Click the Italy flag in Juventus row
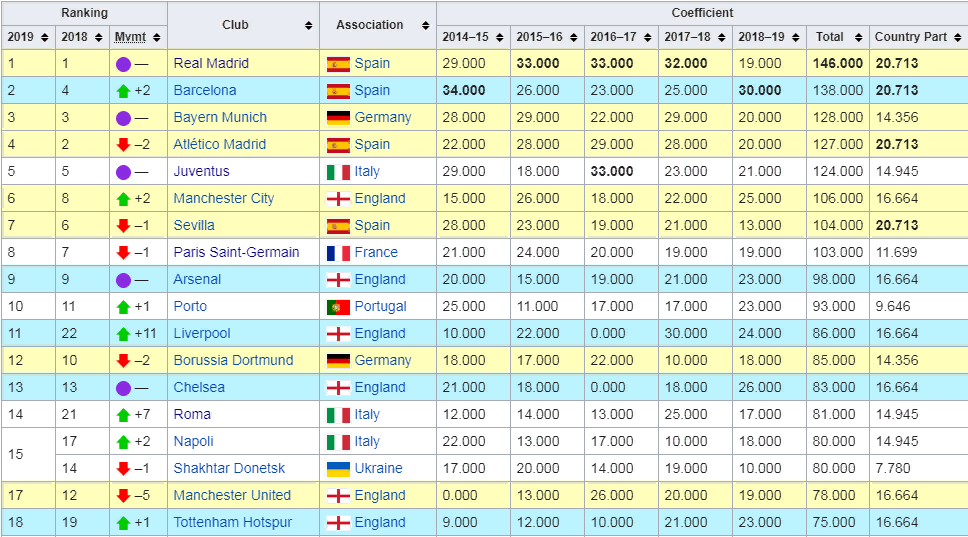 338,172
